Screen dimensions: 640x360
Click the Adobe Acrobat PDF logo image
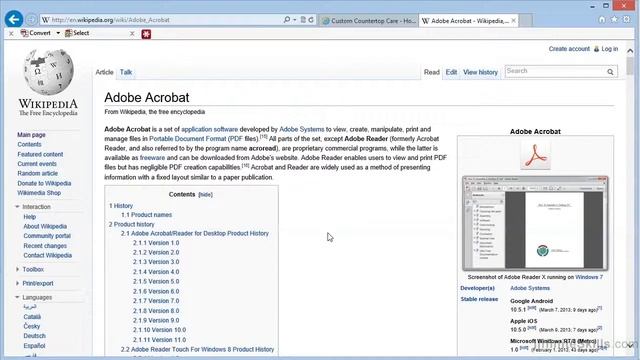tap(536, 156)
